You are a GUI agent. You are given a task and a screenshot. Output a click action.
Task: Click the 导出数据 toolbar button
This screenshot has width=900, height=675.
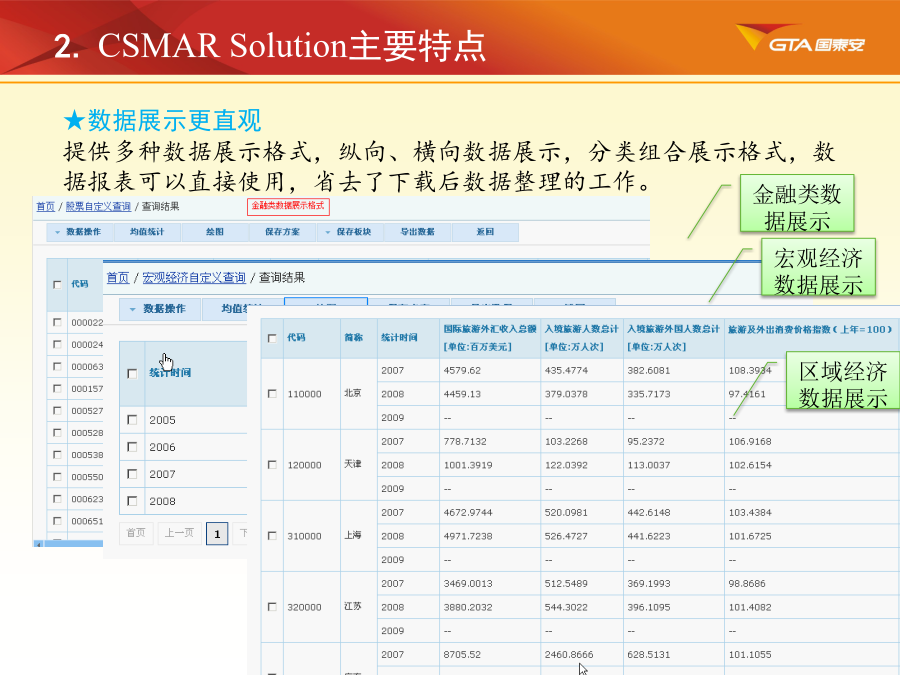[418, 232]
